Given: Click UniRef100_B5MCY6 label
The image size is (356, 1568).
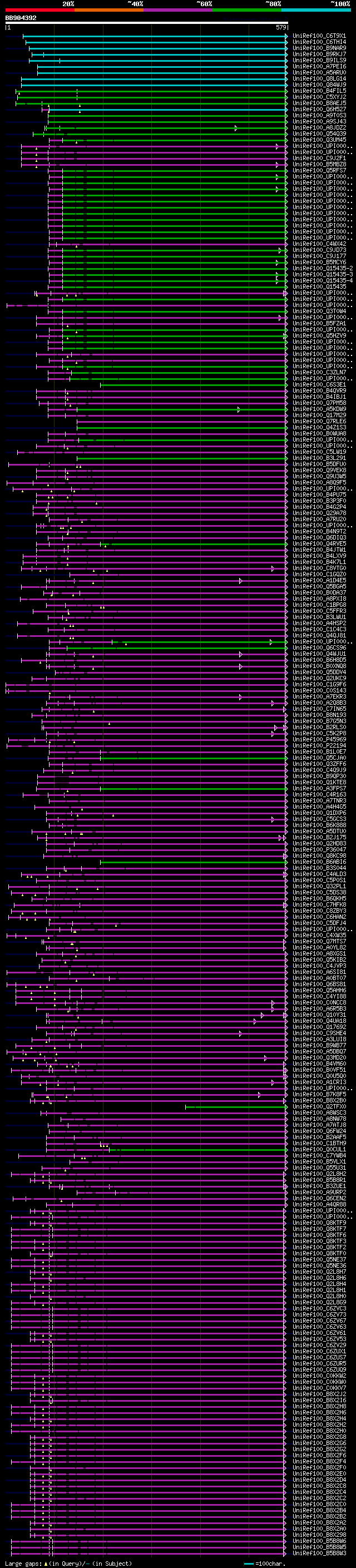Looking at the screenshot, I should point(319,263).
